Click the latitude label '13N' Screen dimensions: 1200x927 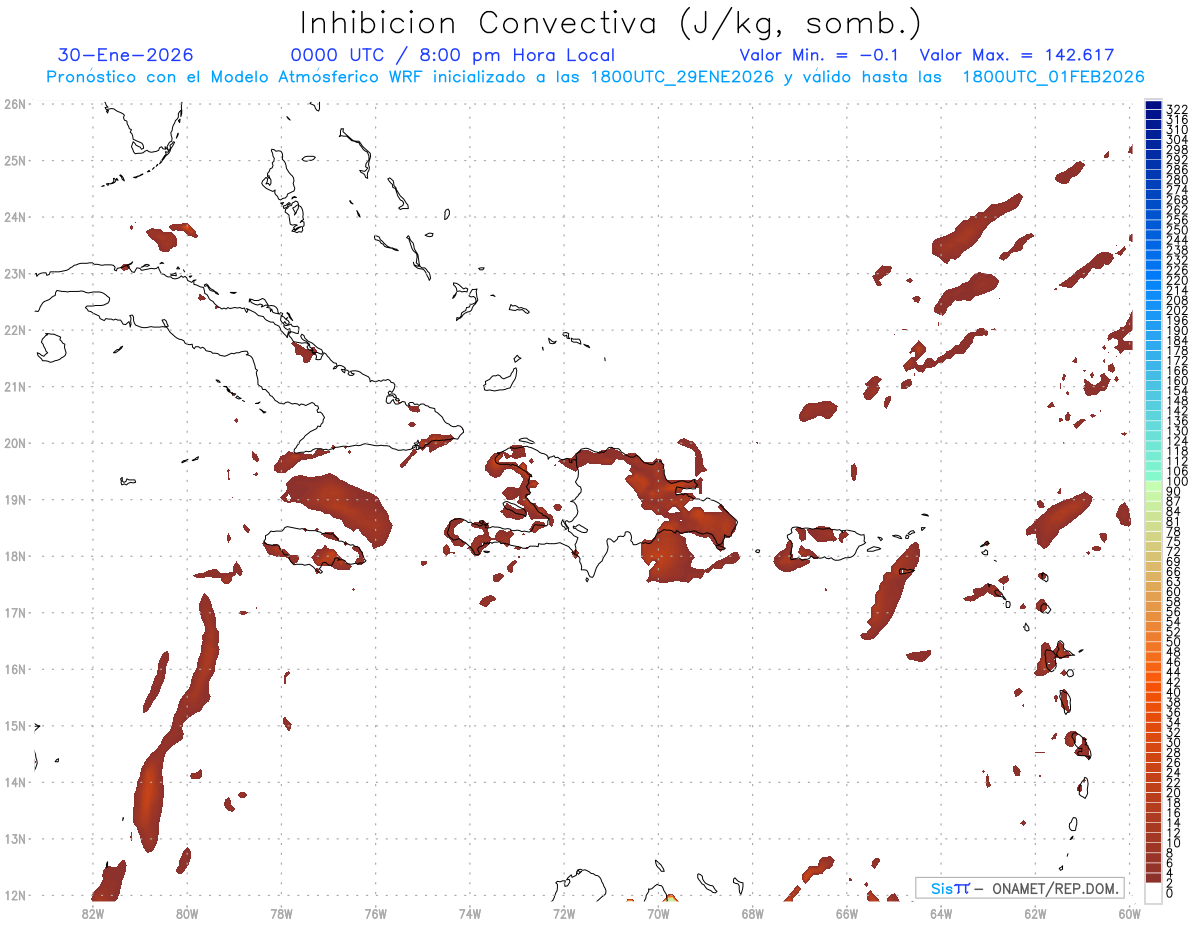coord(15,838)
